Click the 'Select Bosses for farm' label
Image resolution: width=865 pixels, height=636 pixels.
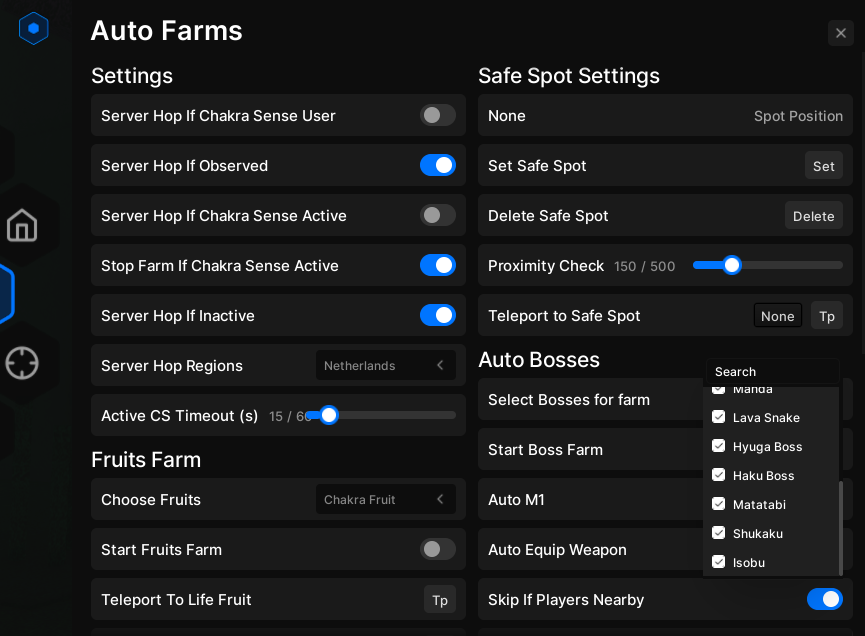pos(569,399)
